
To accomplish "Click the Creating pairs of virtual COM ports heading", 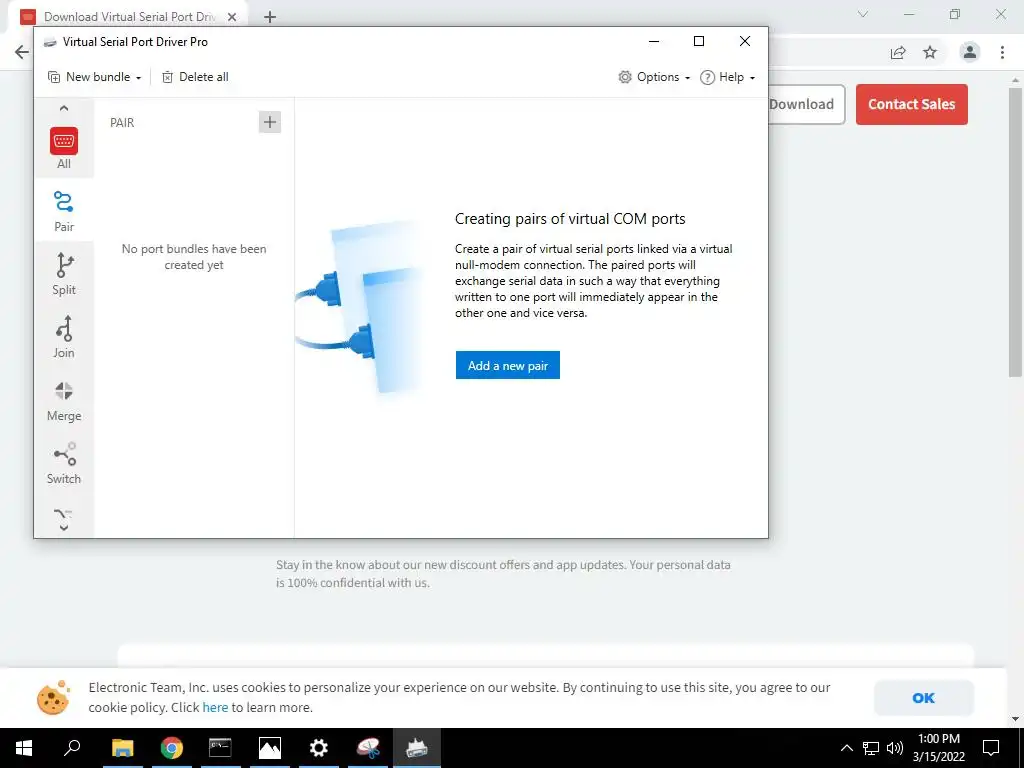I will tap(570, 219).
